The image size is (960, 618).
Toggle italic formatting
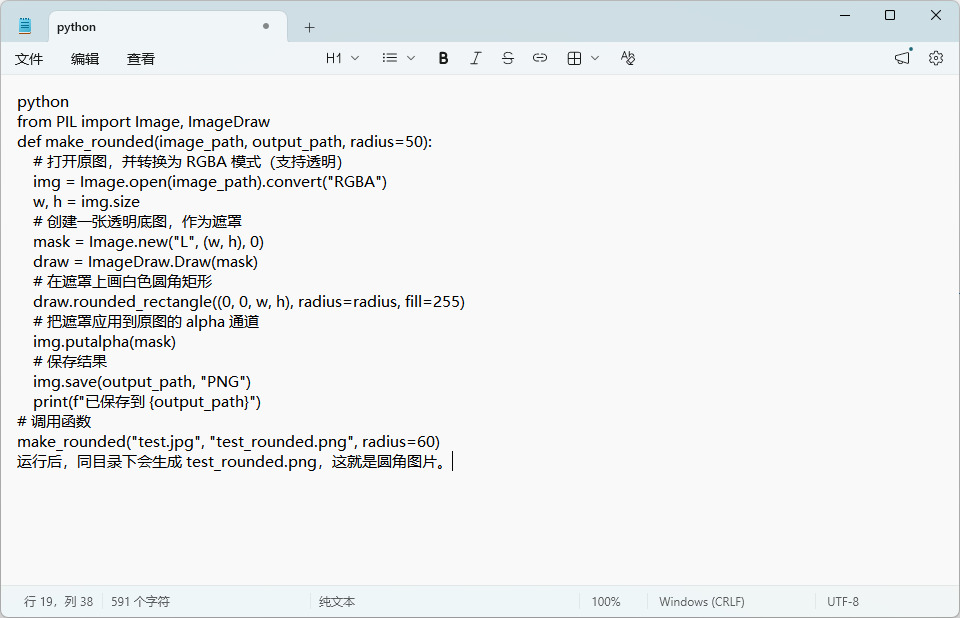[476, 58]
